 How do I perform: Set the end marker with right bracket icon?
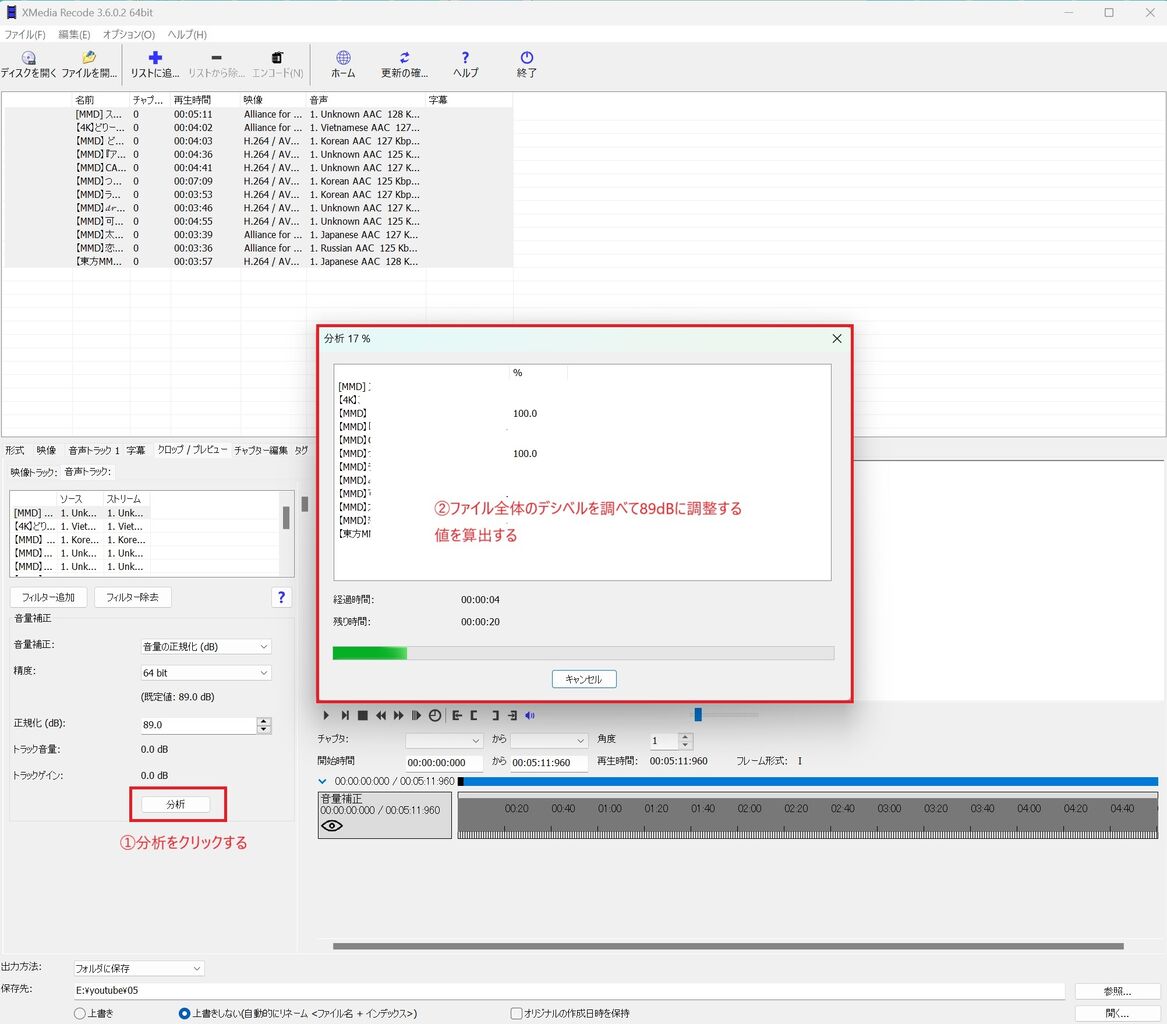pos(495,715)
